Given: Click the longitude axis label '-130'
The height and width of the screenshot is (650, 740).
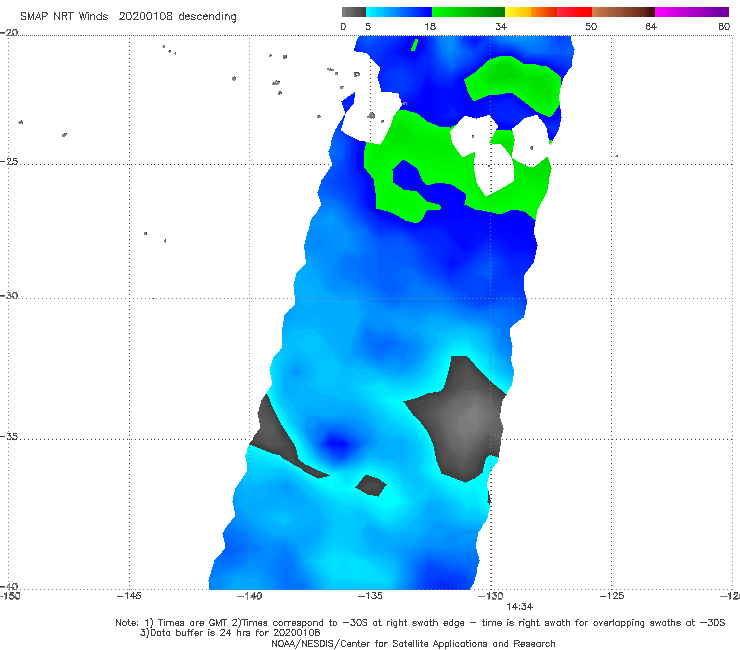Looking at the screenshot, I should pyautogui.click(x=491, y=596).
